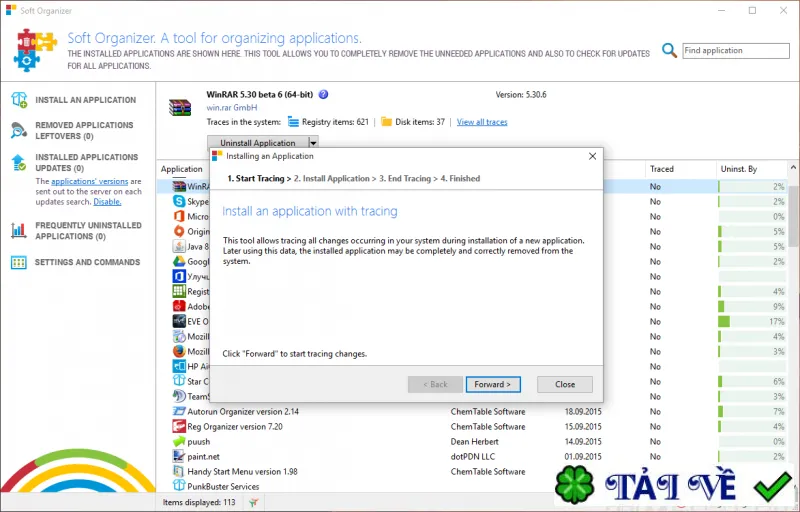Viewport: 800px width, 512px height.
Task: Click the Disable link for updates
Action: pos(107,201)
